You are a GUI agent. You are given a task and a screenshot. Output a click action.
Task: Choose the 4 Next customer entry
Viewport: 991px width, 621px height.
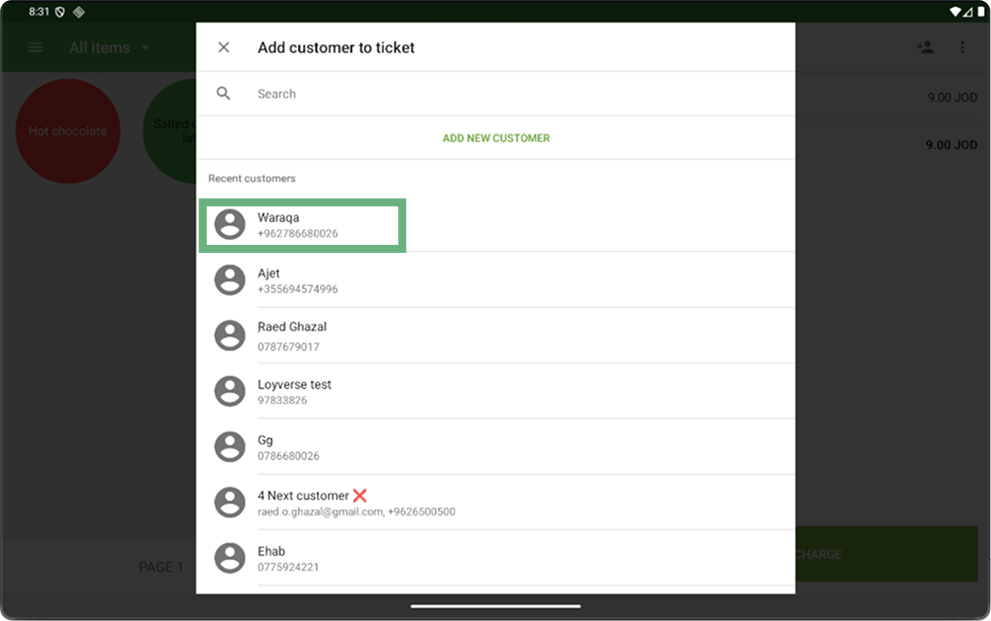pos(496,502)
